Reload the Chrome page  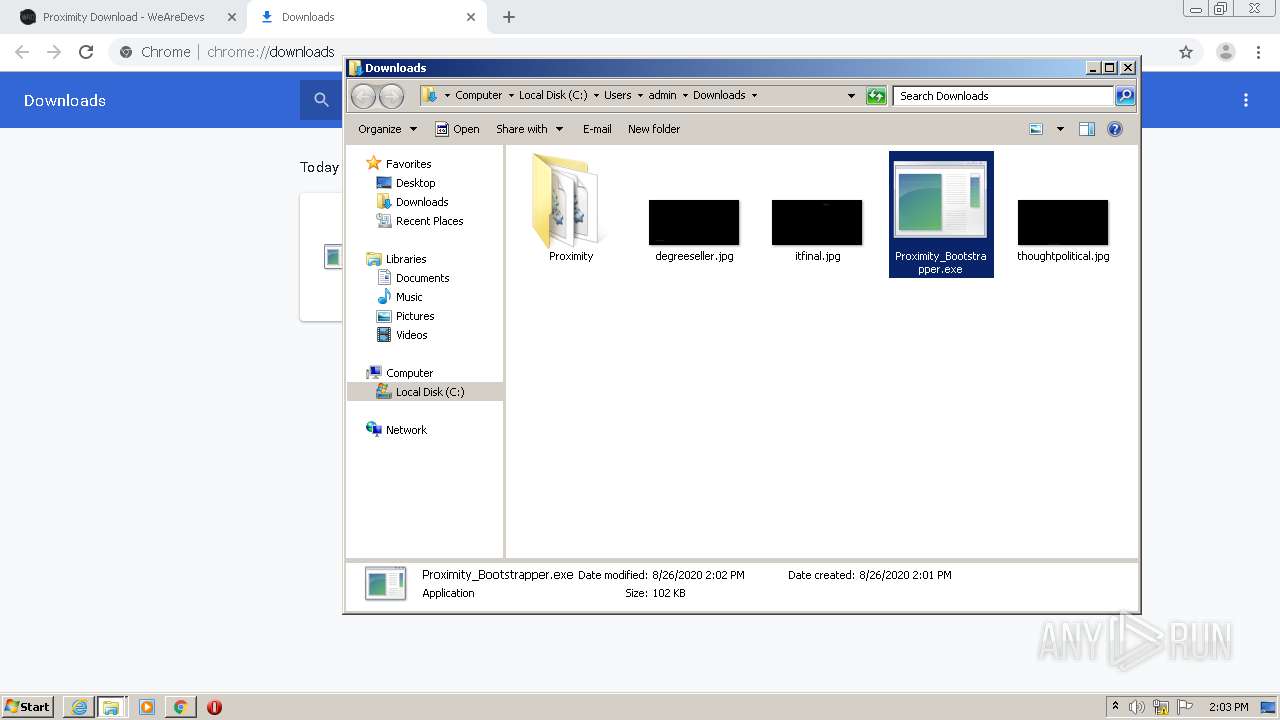click(86, 52)
